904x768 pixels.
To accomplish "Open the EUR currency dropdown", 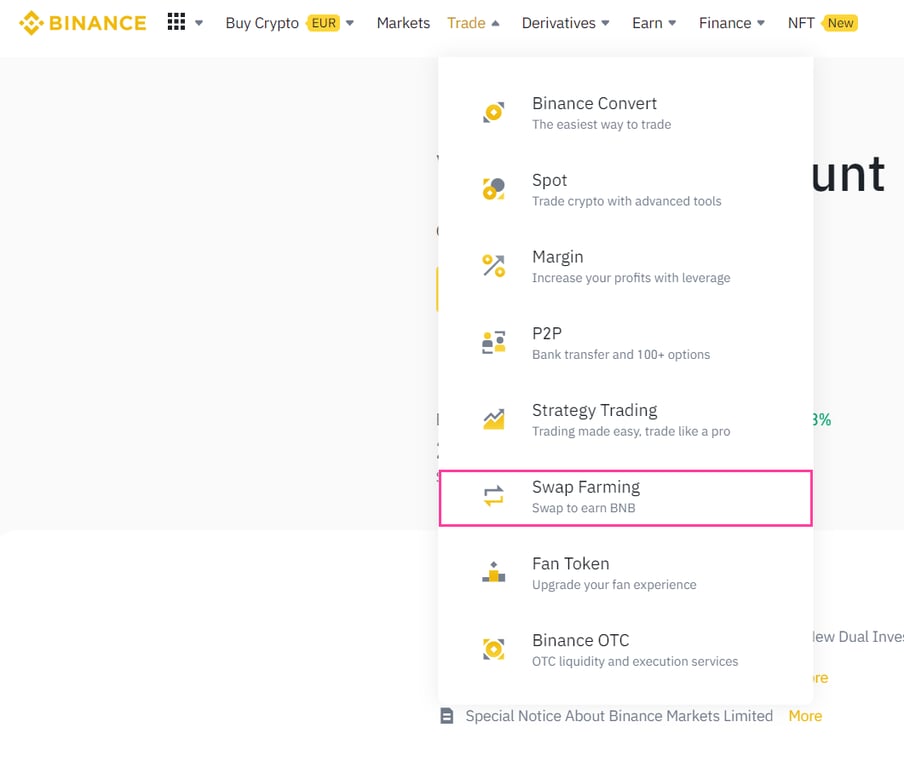I will point(325,22).
